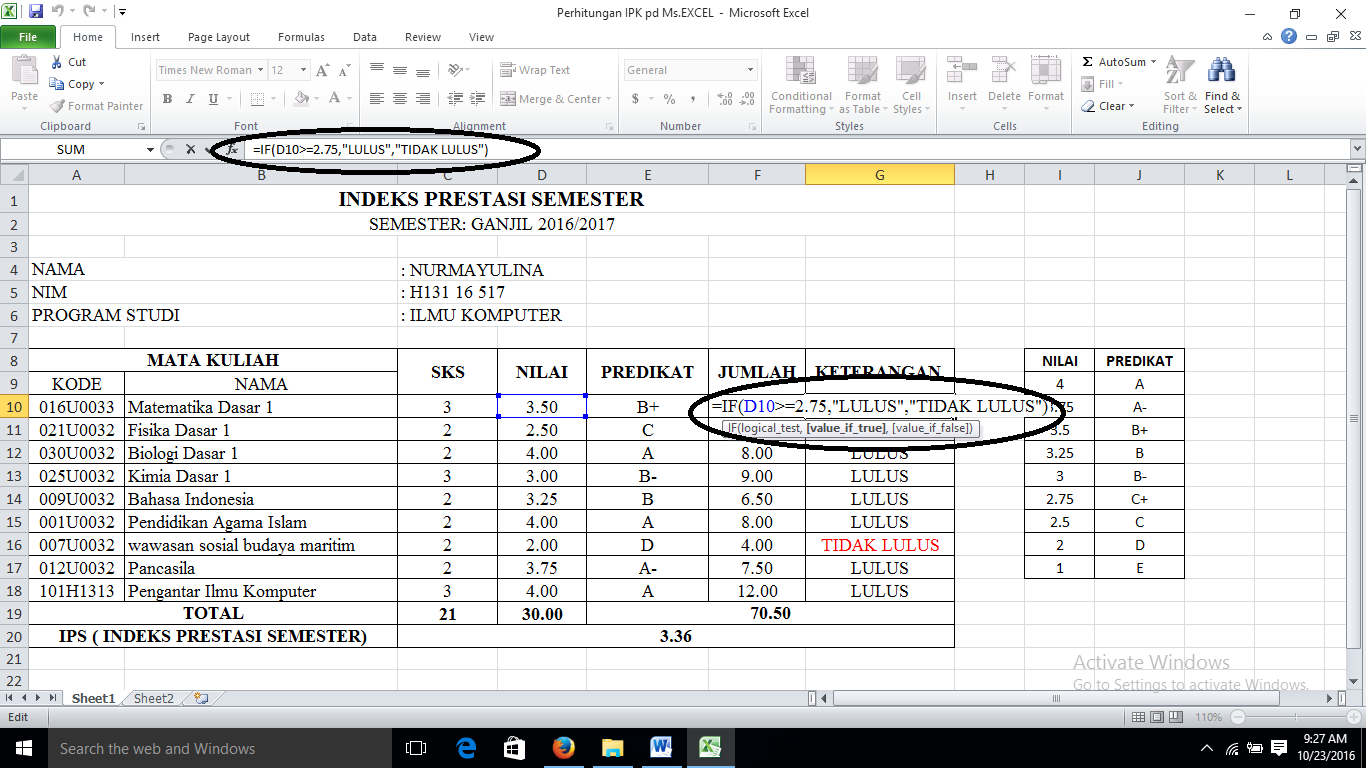This screenshot has width=1366, height=768.
Task: Open the Sort & Filter tool
Action: tap(1178, 86)
